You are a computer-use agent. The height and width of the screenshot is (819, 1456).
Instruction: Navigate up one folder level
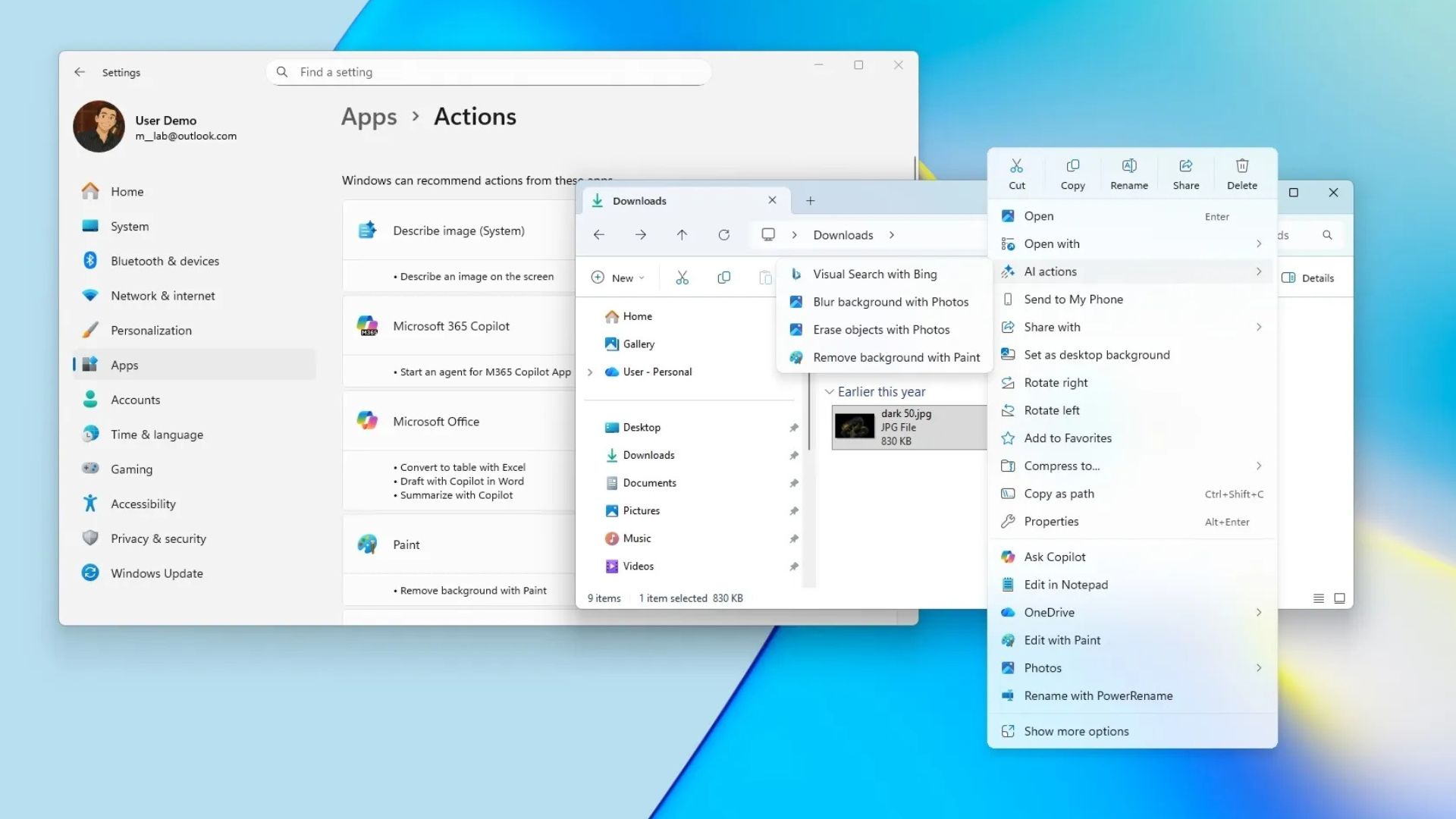[682, 234]
